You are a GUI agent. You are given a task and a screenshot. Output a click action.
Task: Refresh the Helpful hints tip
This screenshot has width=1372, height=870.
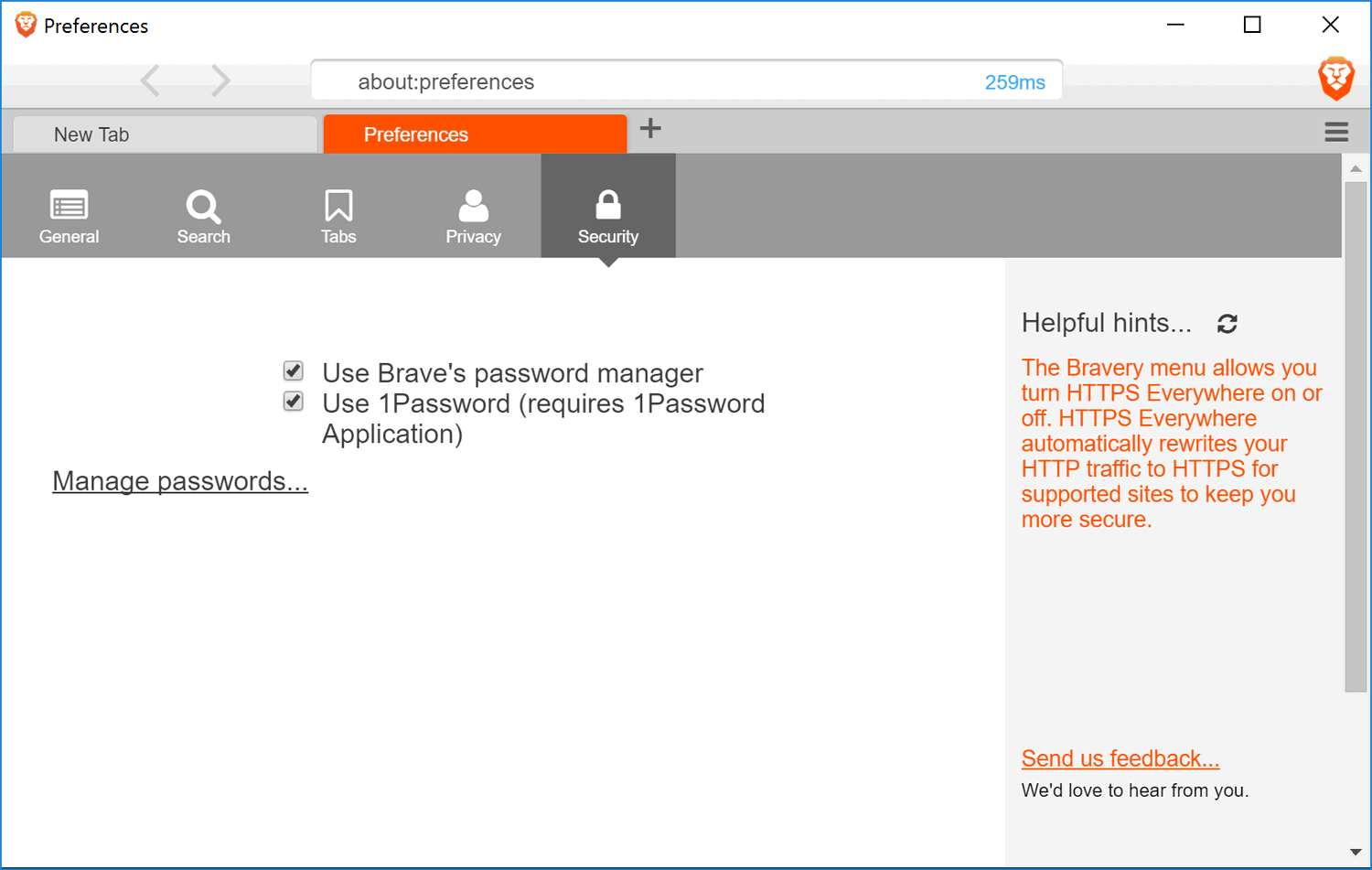pyautogui.click(x=1227, y=323)
